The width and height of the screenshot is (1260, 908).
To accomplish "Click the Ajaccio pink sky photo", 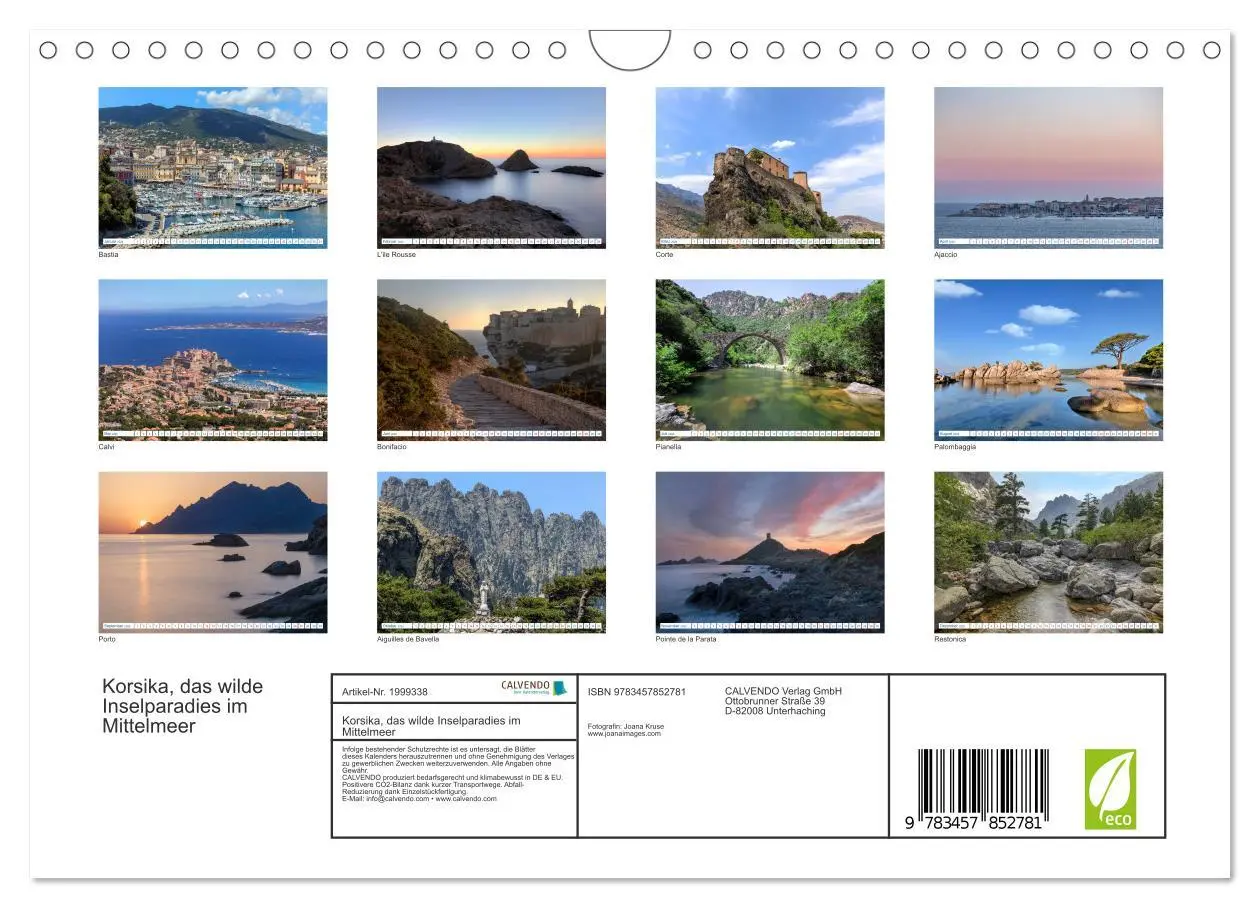I will tap(1049, 167).
